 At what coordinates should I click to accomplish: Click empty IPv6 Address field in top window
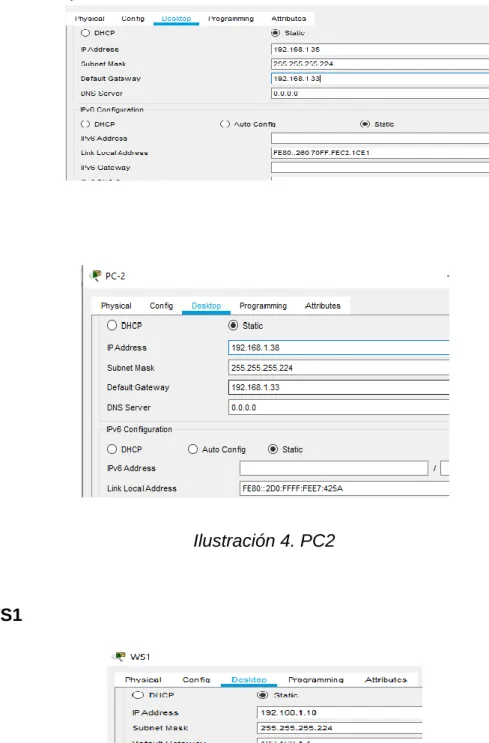(380, 138)
